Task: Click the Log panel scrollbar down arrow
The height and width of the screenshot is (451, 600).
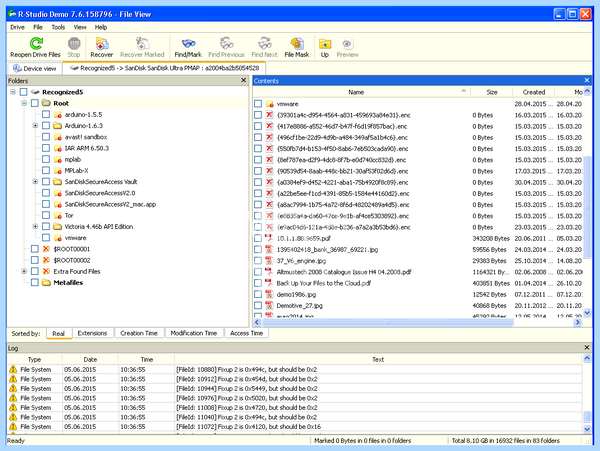Action: (587, 429)
